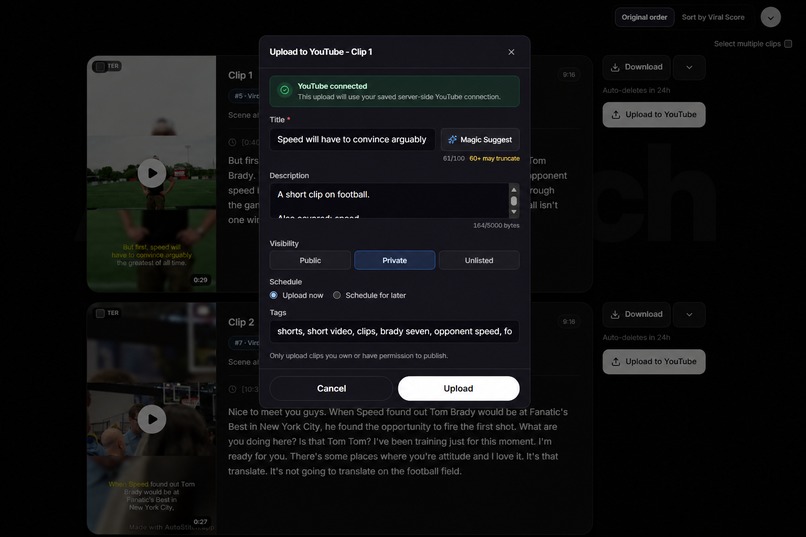
Task: Cancel the YouTube upload dialog
Action: [x=331, y=388]
